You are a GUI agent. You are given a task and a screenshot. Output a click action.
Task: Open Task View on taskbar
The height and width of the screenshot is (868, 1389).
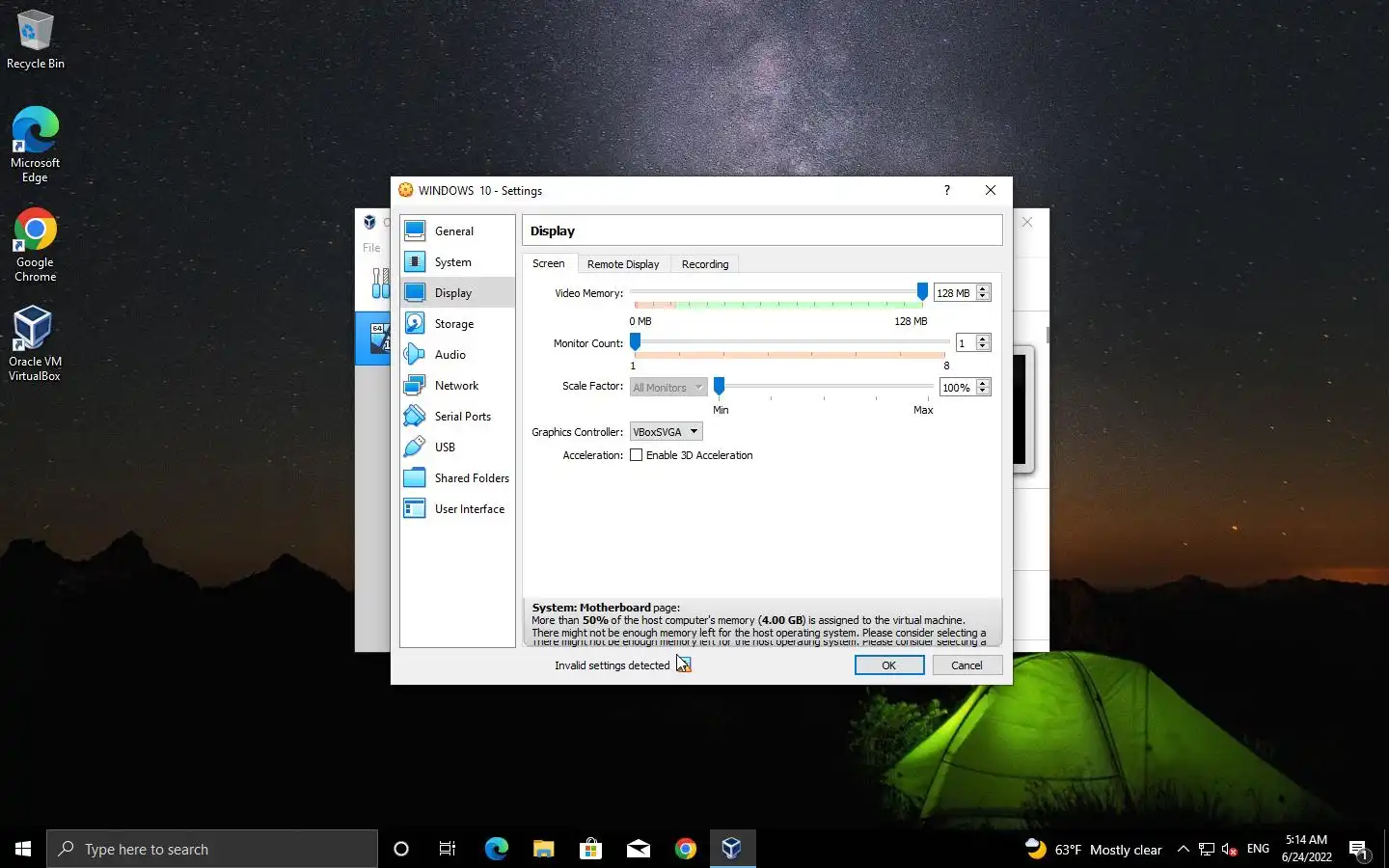pos(448,849)
